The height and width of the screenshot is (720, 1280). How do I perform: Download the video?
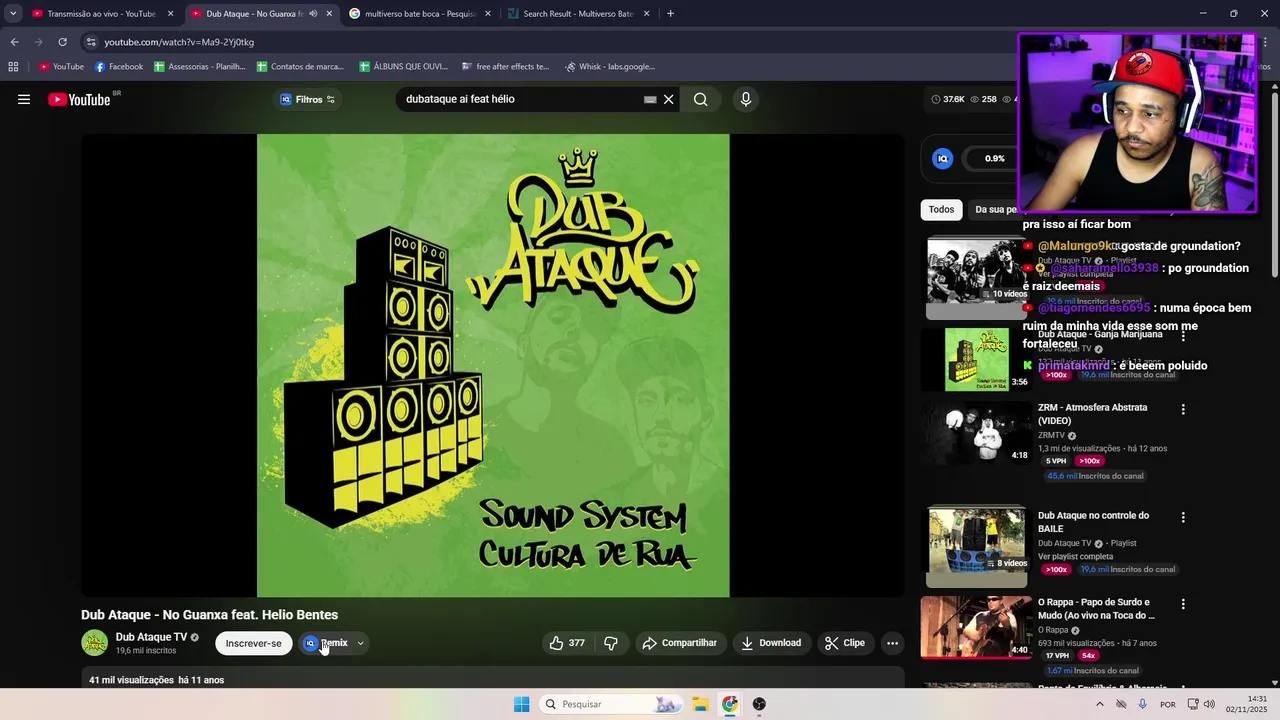tap(771, 643)
